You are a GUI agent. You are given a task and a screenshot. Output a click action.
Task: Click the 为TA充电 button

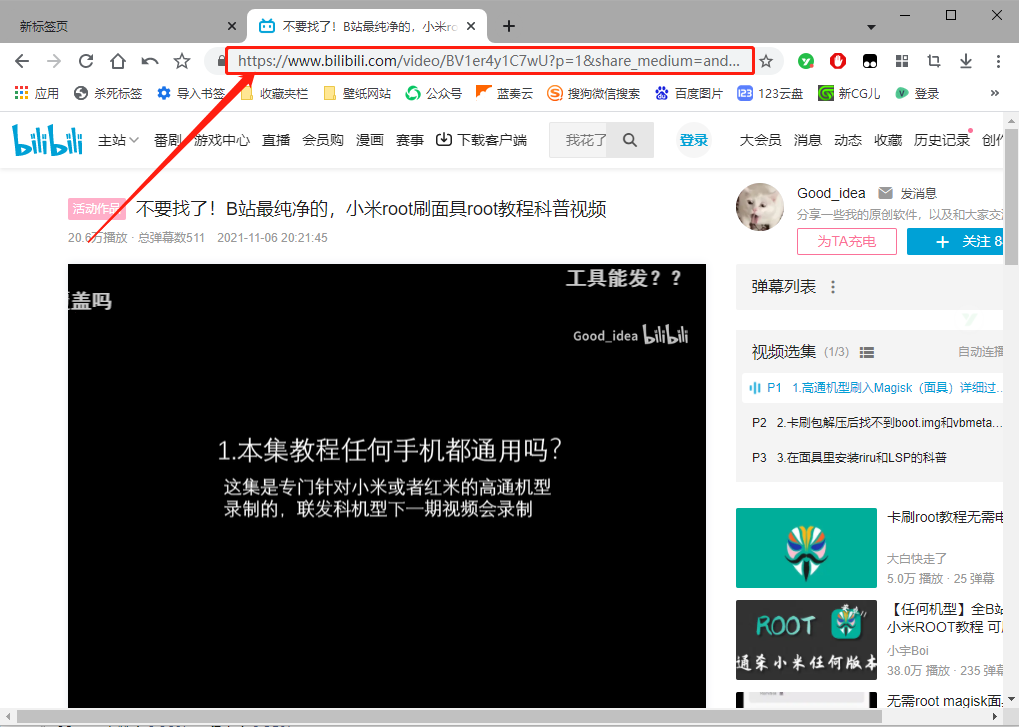[x=847, y=242]
